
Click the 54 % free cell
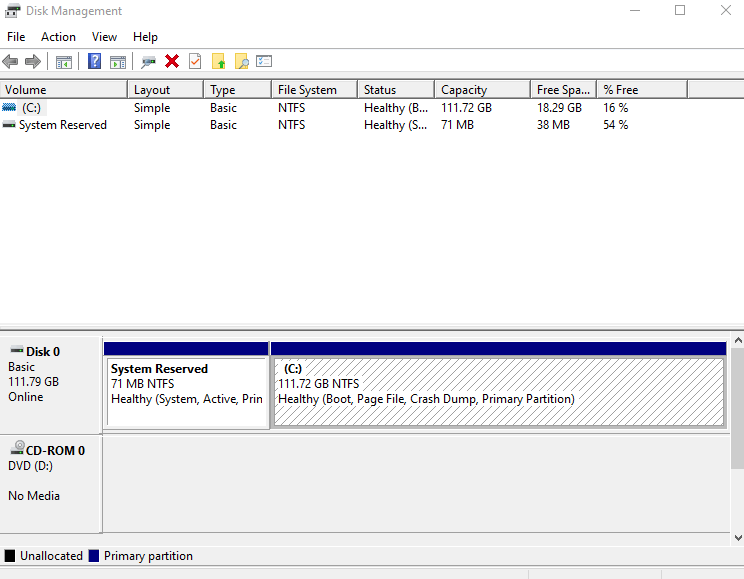click(615, 125)
